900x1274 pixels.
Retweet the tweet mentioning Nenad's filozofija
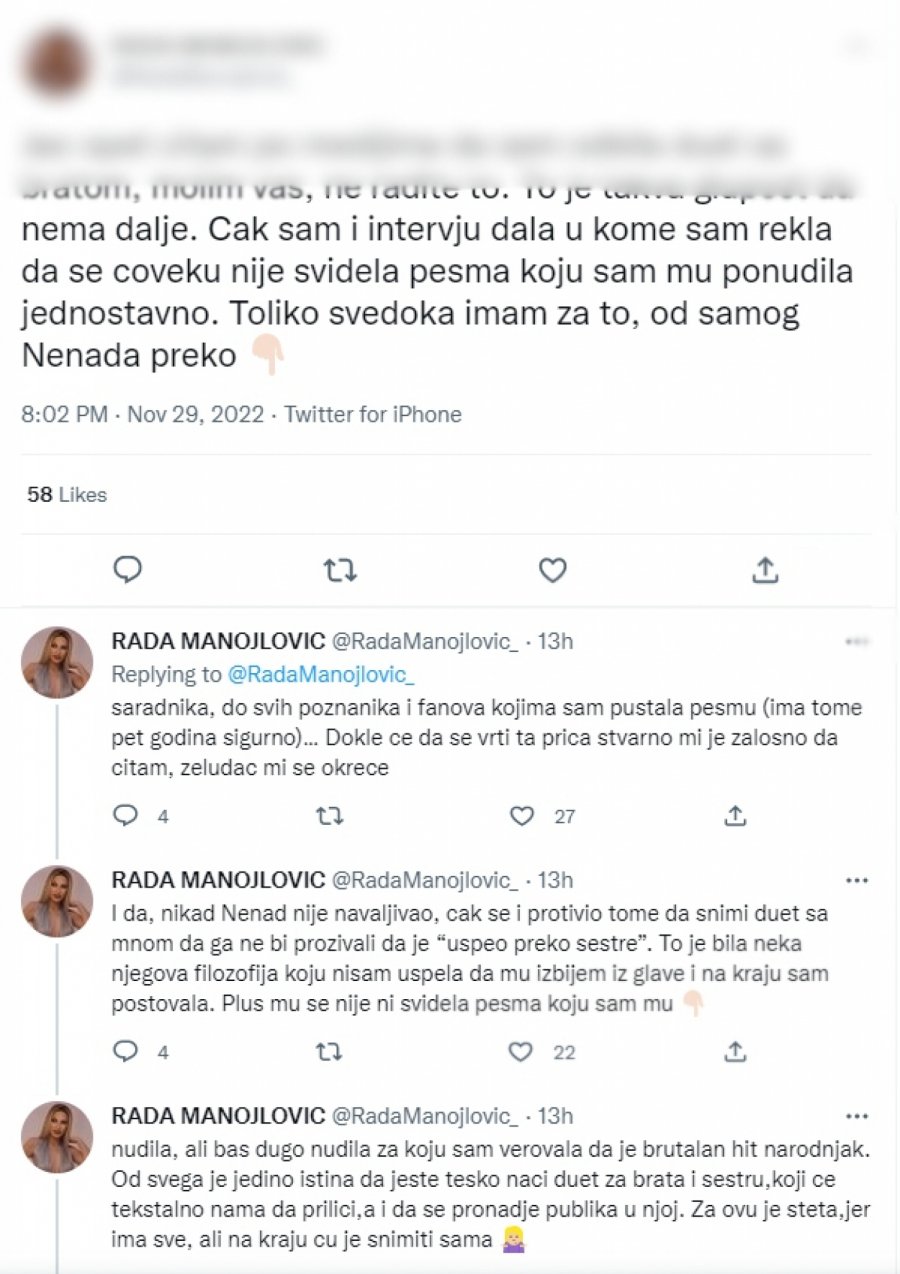click(x=329, y=1052)
